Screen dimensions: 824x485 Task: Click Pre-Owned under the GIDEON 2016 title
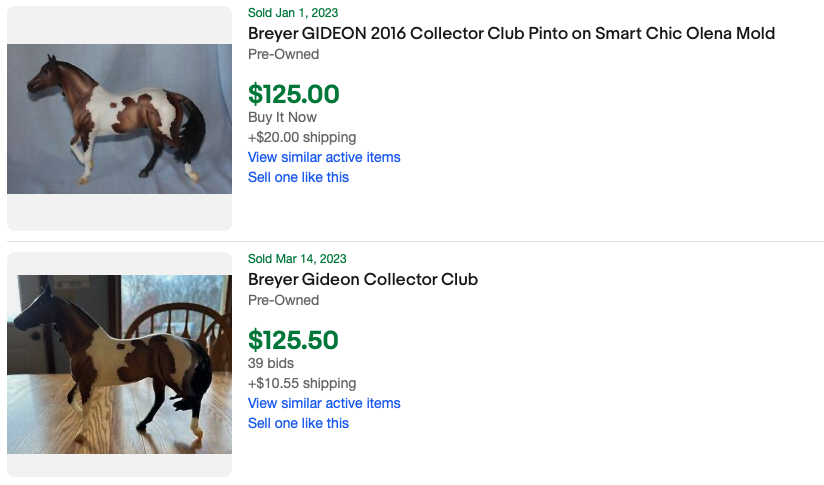[x=283, y=54]
